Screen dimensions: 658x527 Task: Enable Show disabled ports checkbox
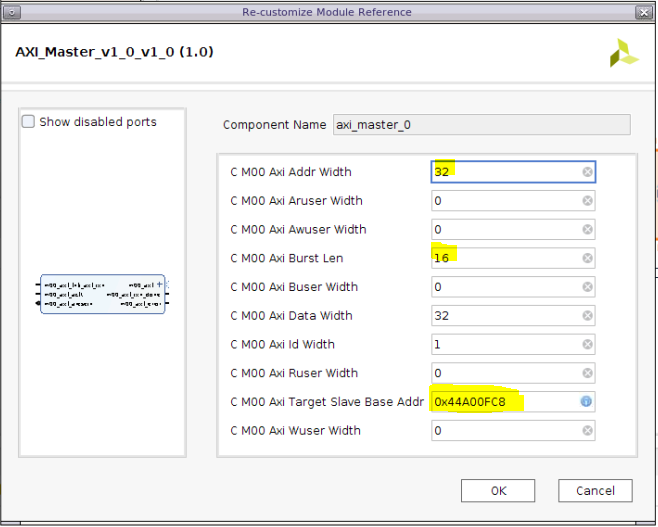pos(29,122)
